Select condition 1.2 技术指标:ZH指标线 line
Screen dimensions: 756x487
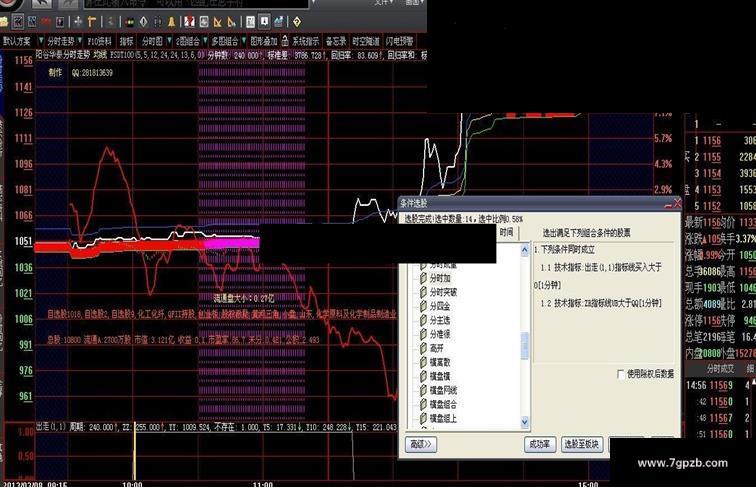[601, 303]
